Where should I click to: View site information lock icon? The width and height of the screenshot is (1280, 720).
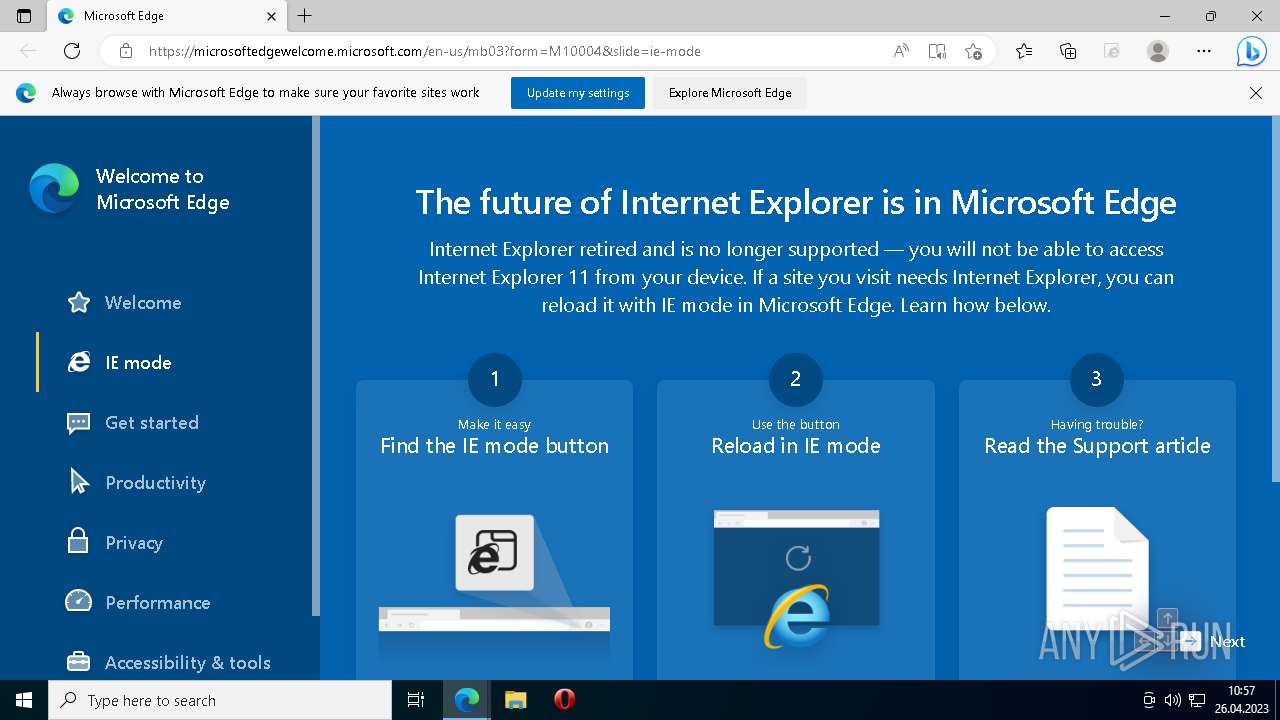[x=126, y=51]
